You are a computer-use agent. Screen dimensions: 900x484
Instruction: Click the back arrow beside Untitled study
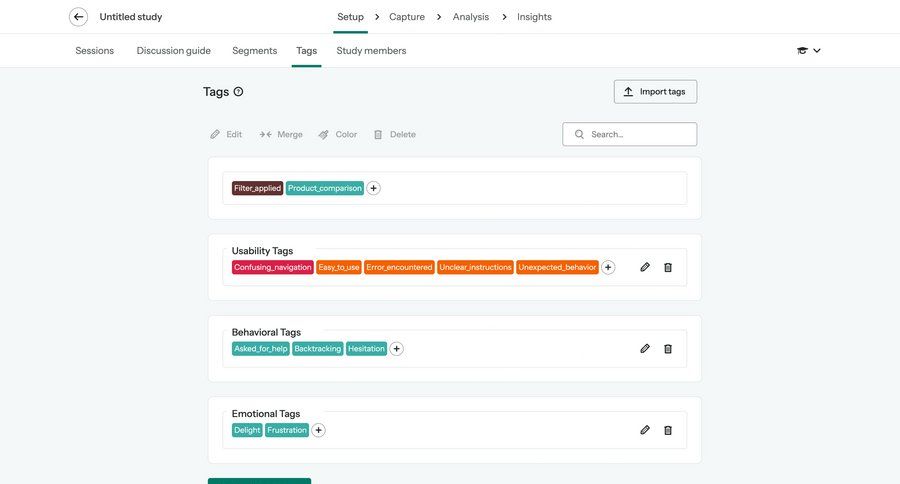78,17
